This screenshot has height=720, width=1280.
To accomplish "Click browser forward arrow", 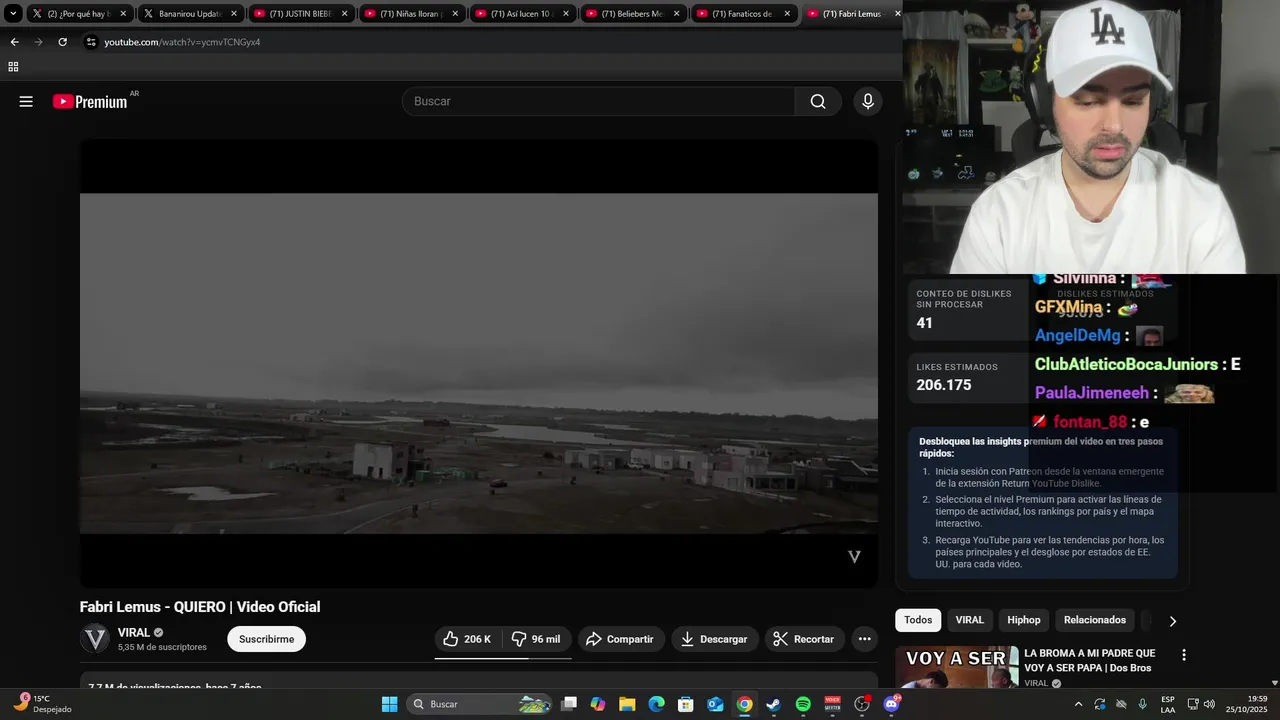I will pyautogui.click(x=38, y=42).
